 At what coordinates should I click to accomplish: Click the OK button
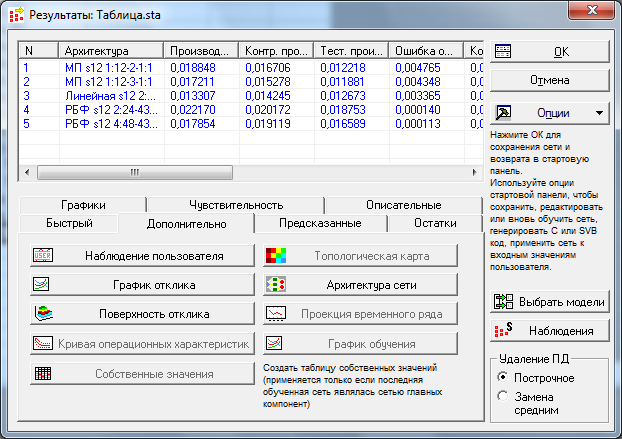coord(550,52)
